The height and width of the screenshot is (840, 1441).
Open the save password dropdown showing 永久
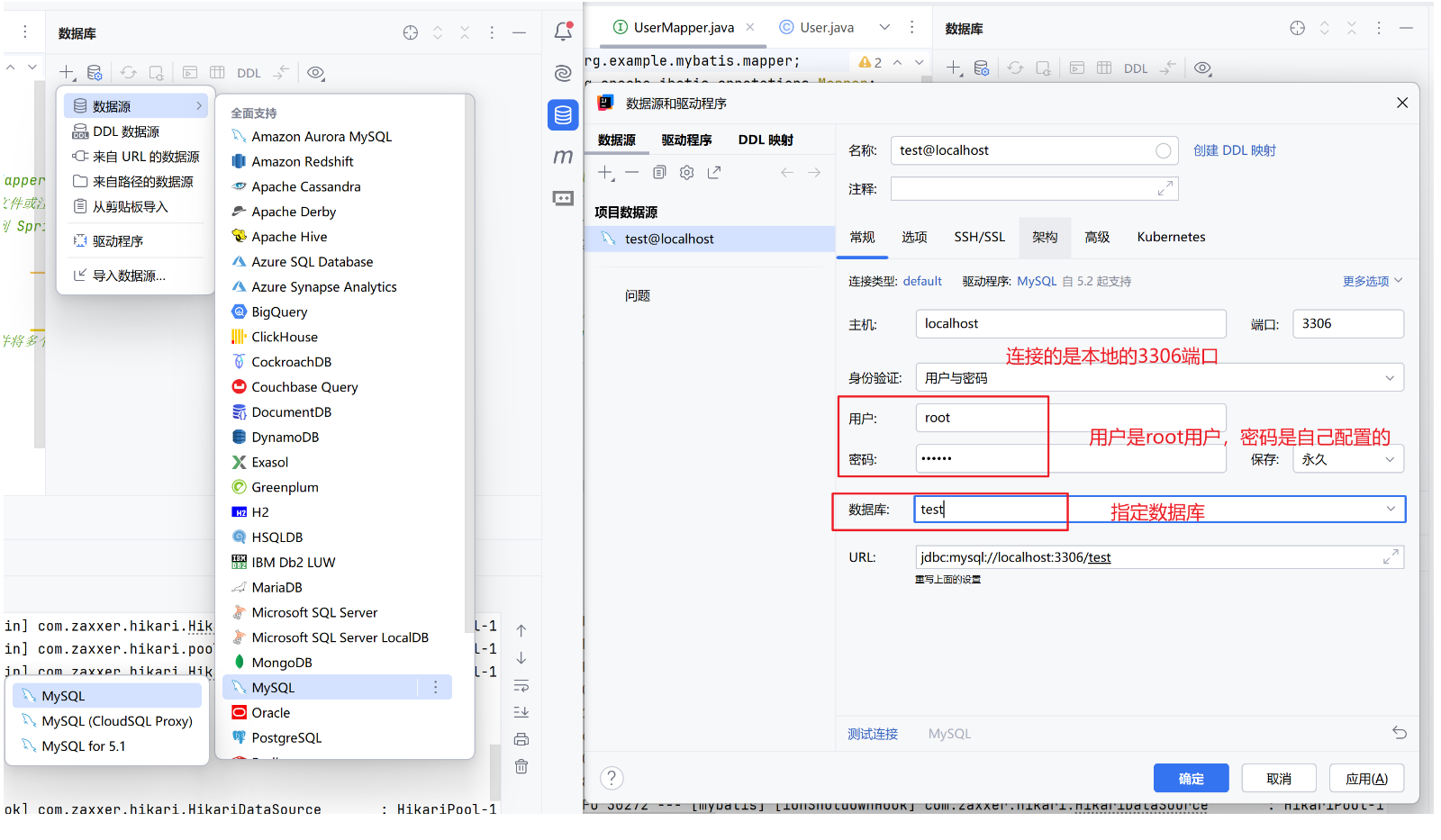(1348, 459)
